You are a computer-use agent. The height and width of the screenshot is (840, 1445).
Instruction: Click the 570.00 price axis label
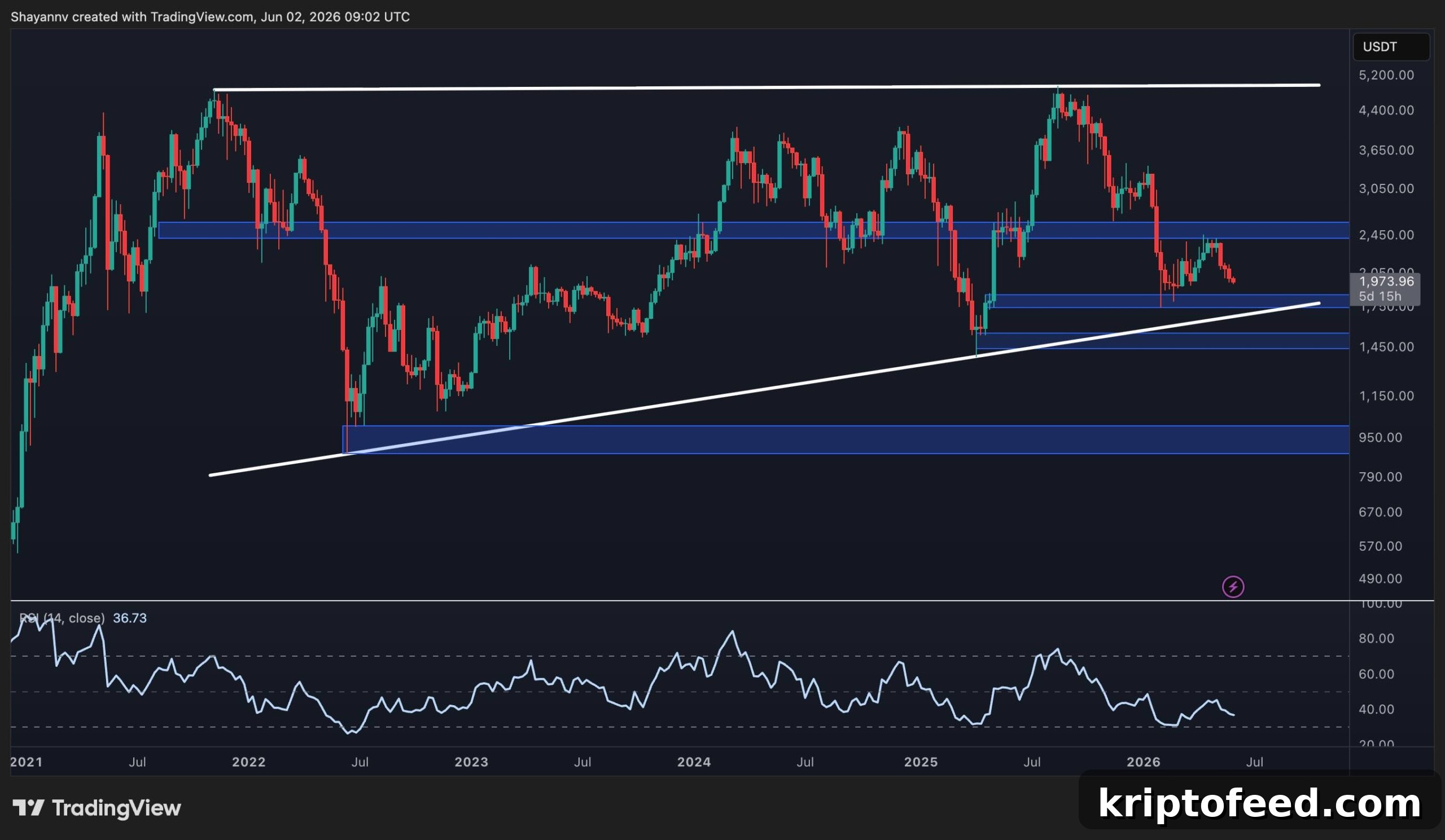pos(1380,546)
